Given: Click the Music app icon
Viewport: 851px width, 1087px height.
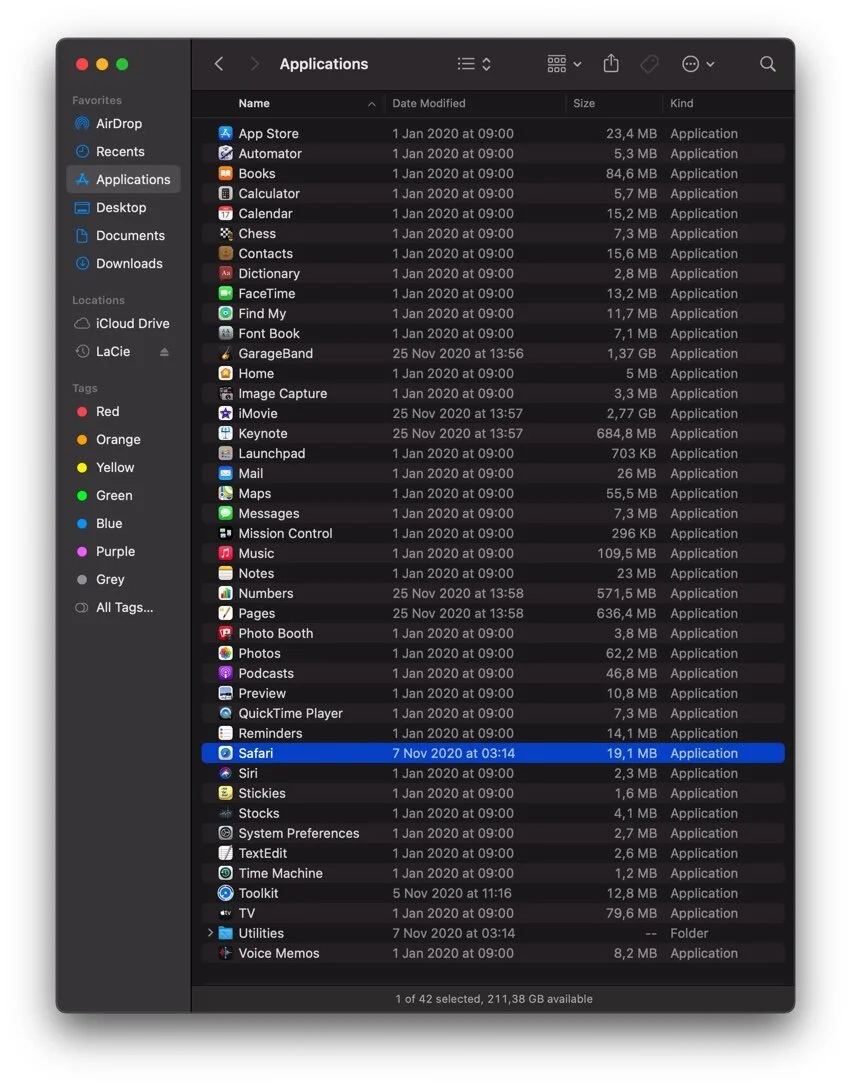Looking at the screenshot, I should (225, 553).
